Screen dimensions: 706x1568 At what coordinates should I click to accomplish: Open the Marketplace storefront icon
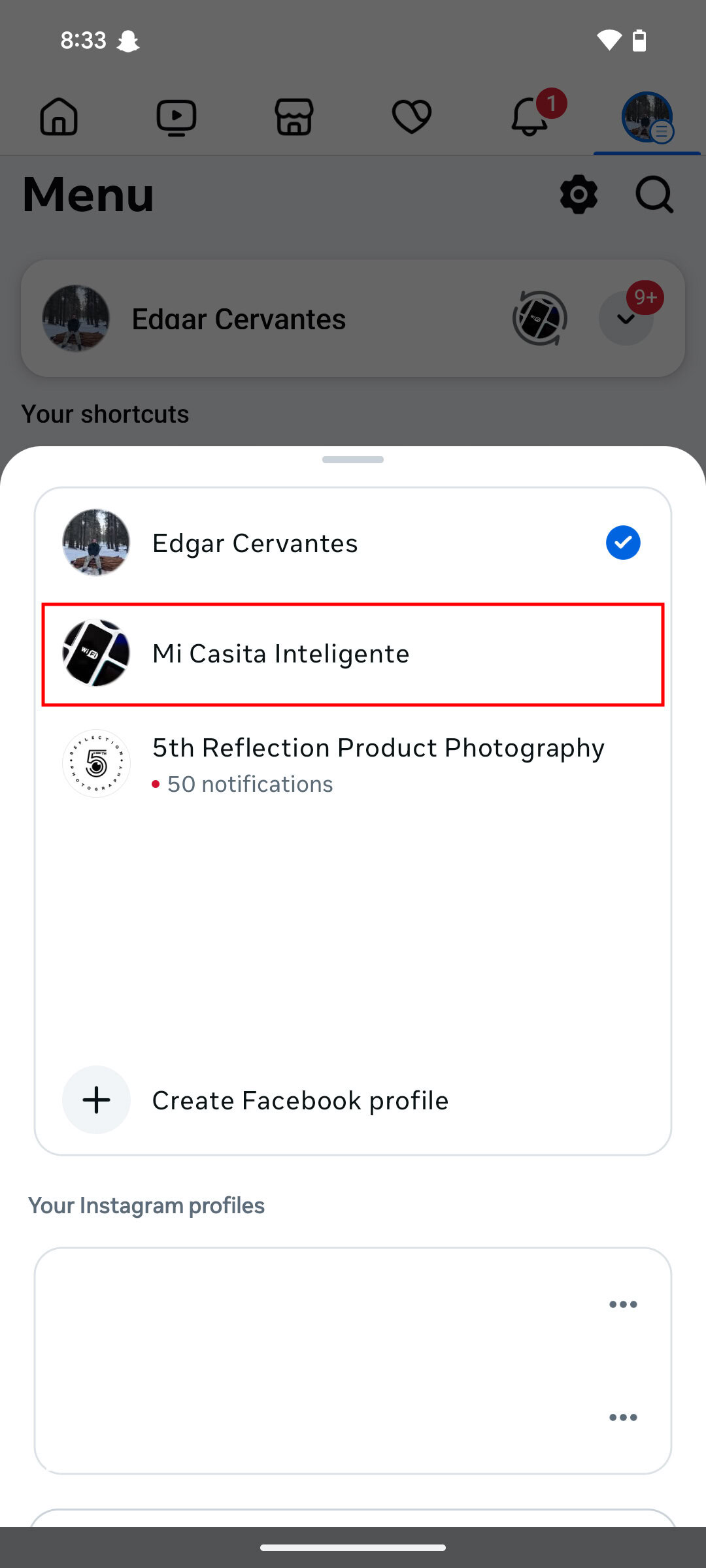coord(294,117)
